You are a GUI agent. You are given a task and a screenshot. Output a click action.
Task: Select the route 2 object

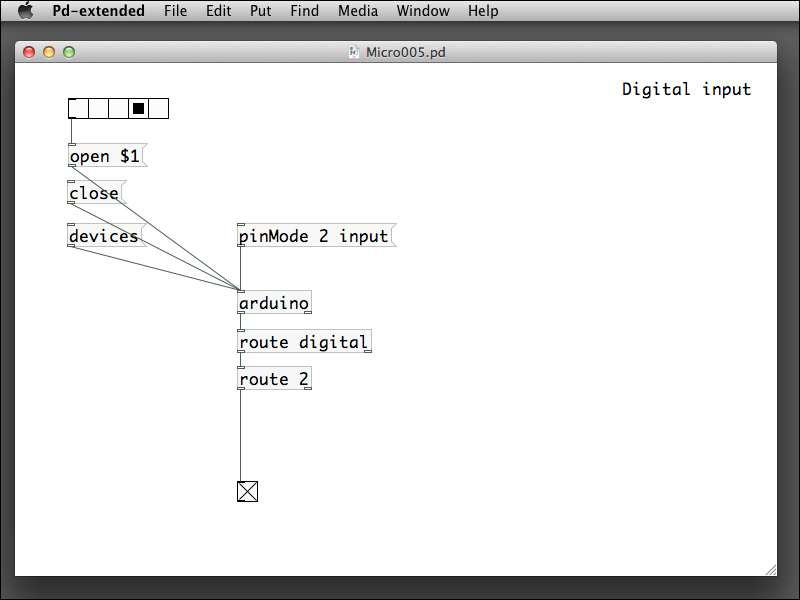coord(272,378)
